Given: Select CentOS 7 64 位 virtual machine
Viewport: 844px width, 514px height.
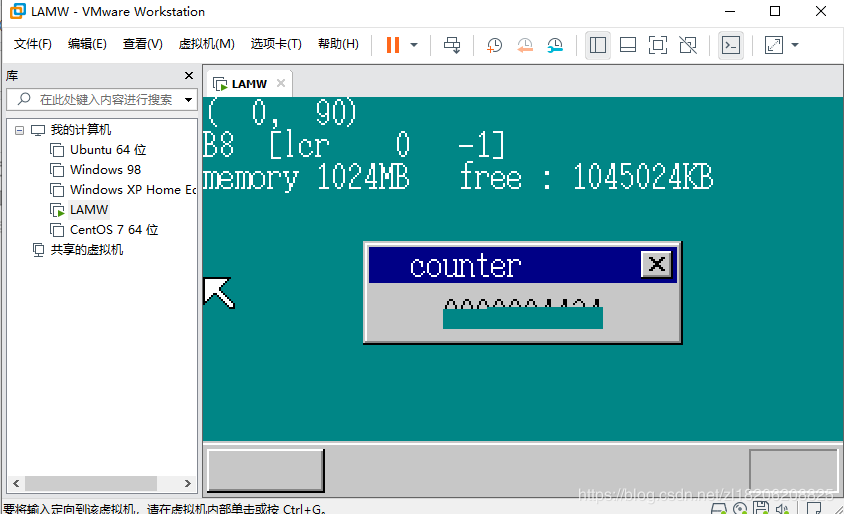Looking at the screenshot, I should (x=114, y=230).
